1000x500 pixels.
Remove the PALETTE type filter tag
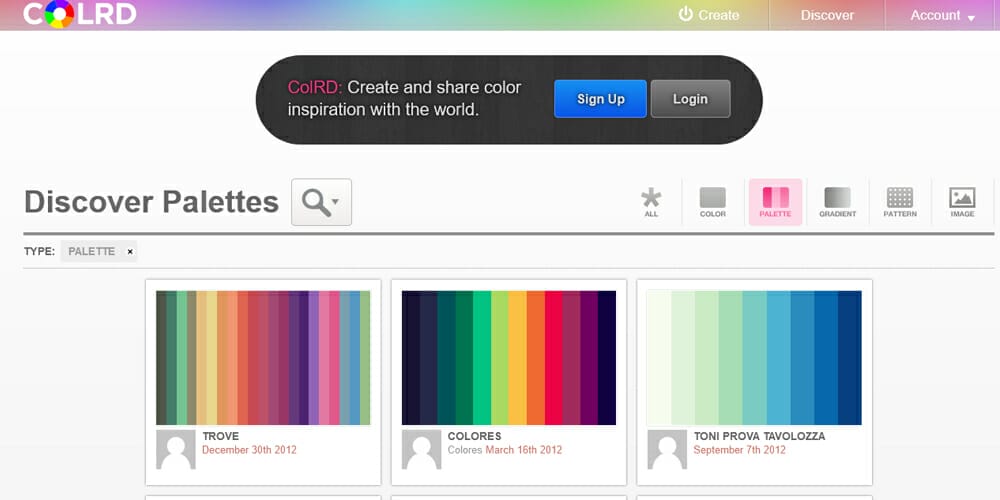click(x=130, y=251)
